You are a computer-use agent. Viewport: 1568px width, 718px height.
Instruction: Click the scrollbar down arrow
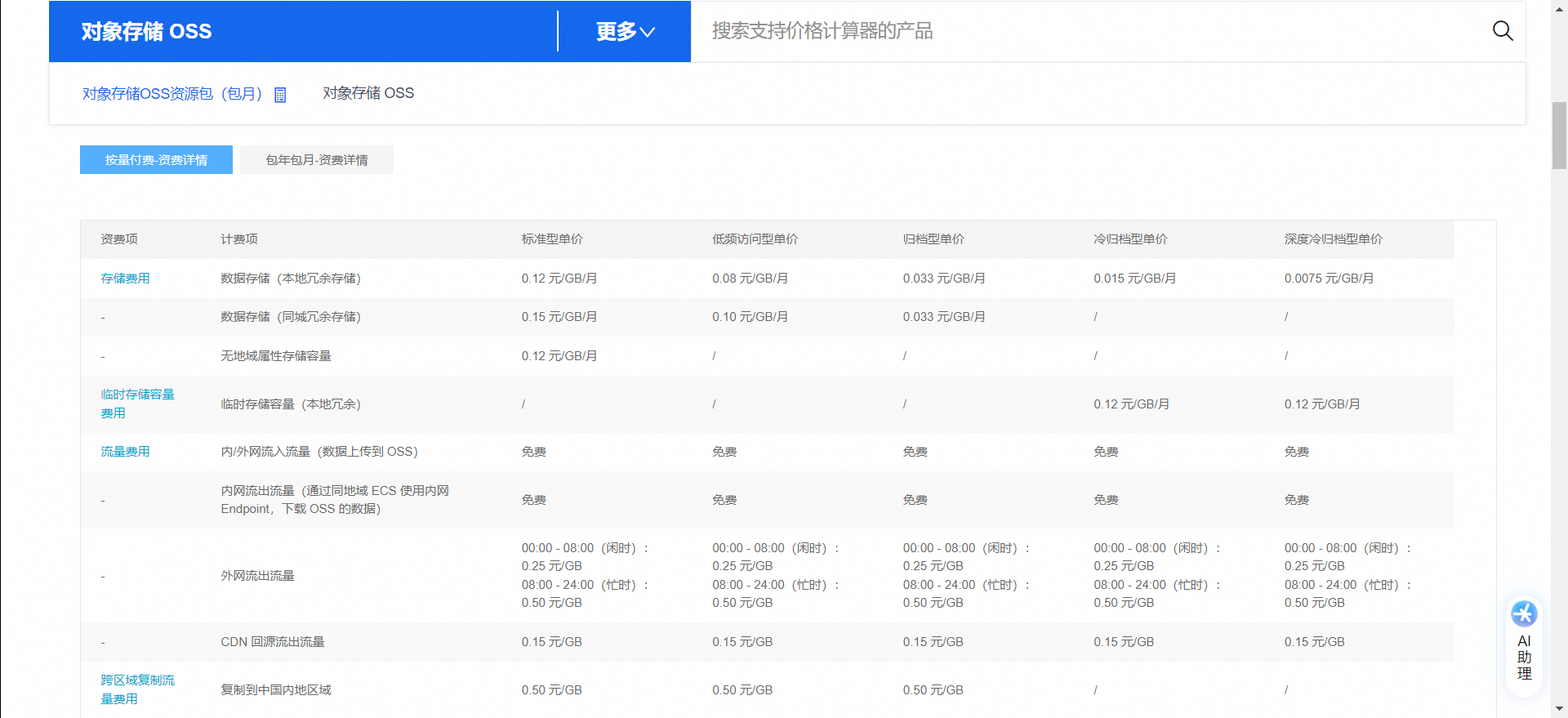click(x=1559, y=709)
